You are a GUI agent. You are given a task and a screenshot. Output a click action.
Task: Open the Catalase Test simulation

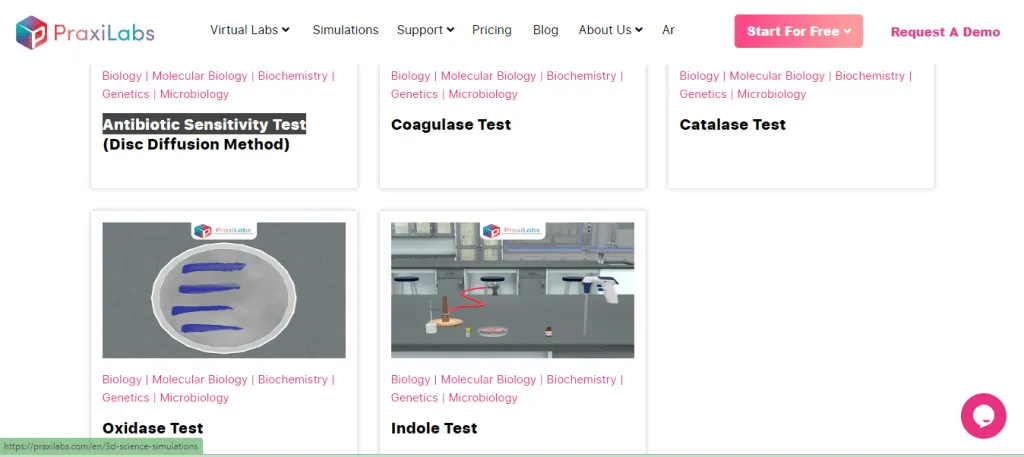(x=732, y=124)
